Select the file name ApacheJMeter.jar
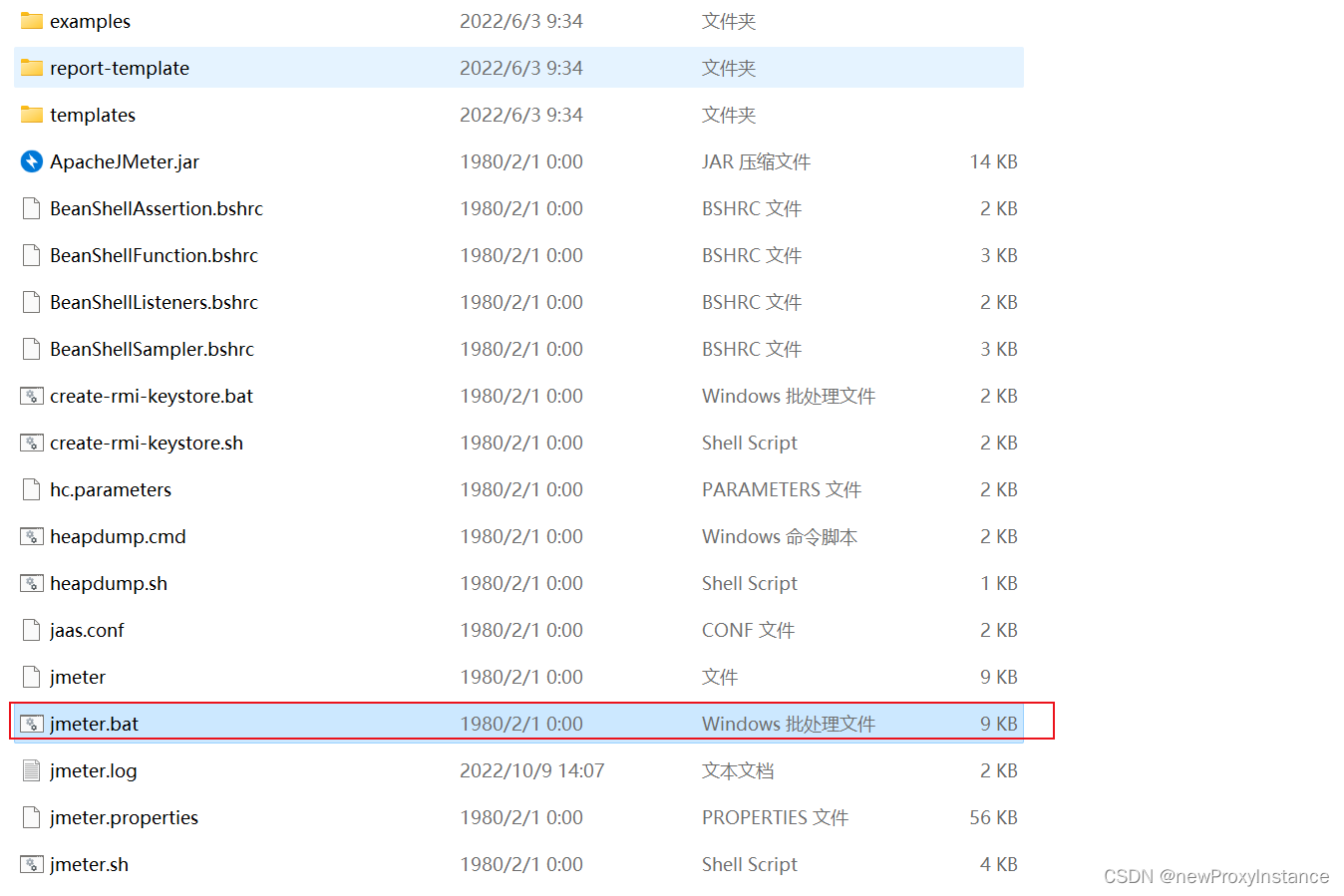 (x=125, y=161)
